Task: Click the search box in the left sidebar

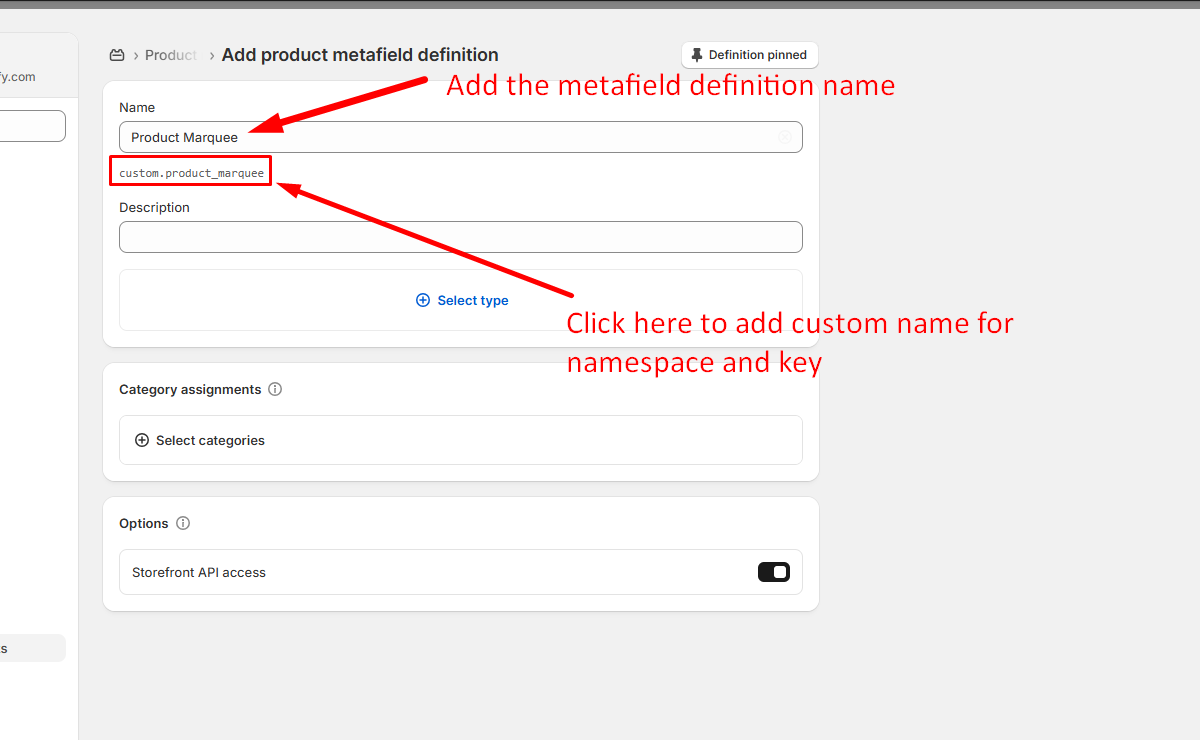Action: coord(30,126)
